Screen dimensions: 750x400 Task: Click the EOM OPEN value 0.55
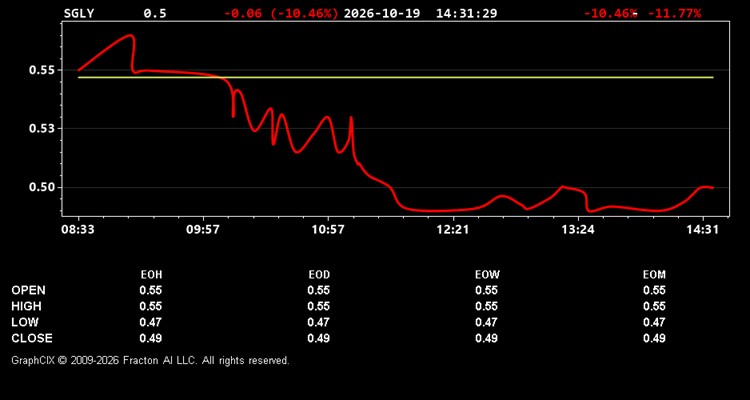[654, 291]
